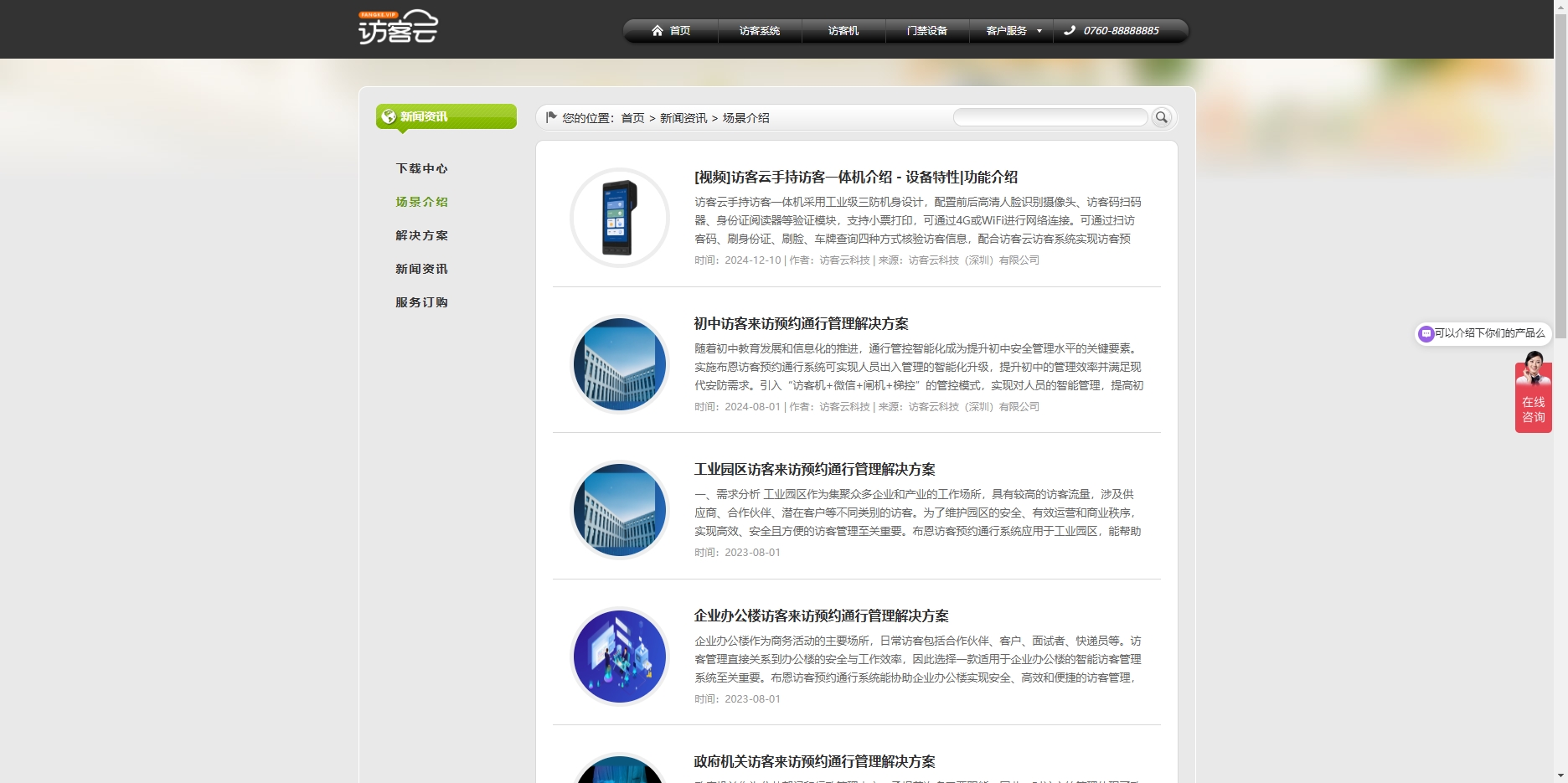Click the customer service agent avatar
The height and width of the screenshot is (783, 1568).
(1534, 368)
